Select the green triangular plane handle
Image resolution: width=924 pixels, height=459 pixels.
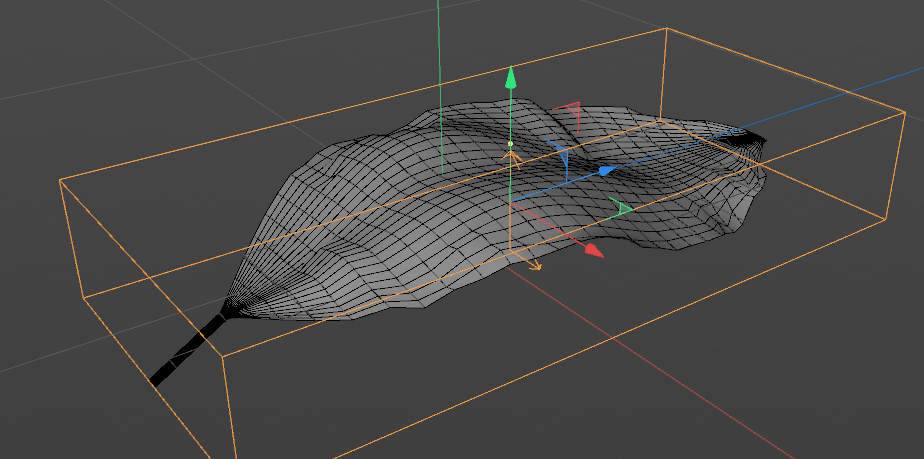[621, 207]
